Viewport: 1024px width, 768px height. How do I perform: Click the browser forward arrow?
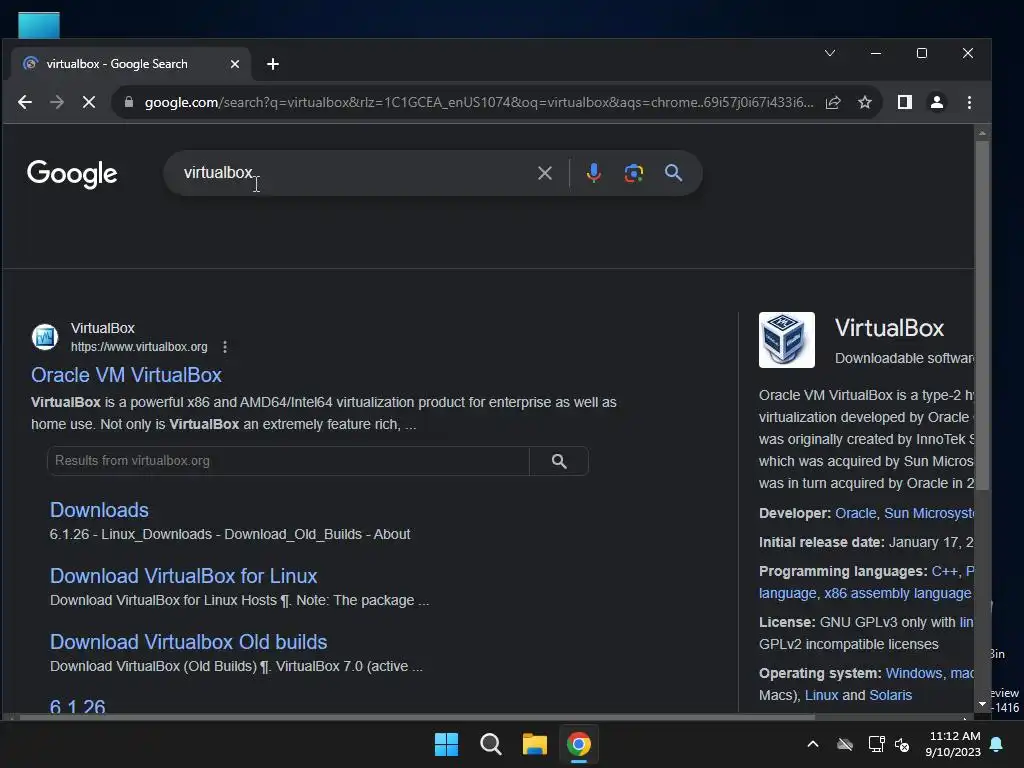click(x=57, y=103)
